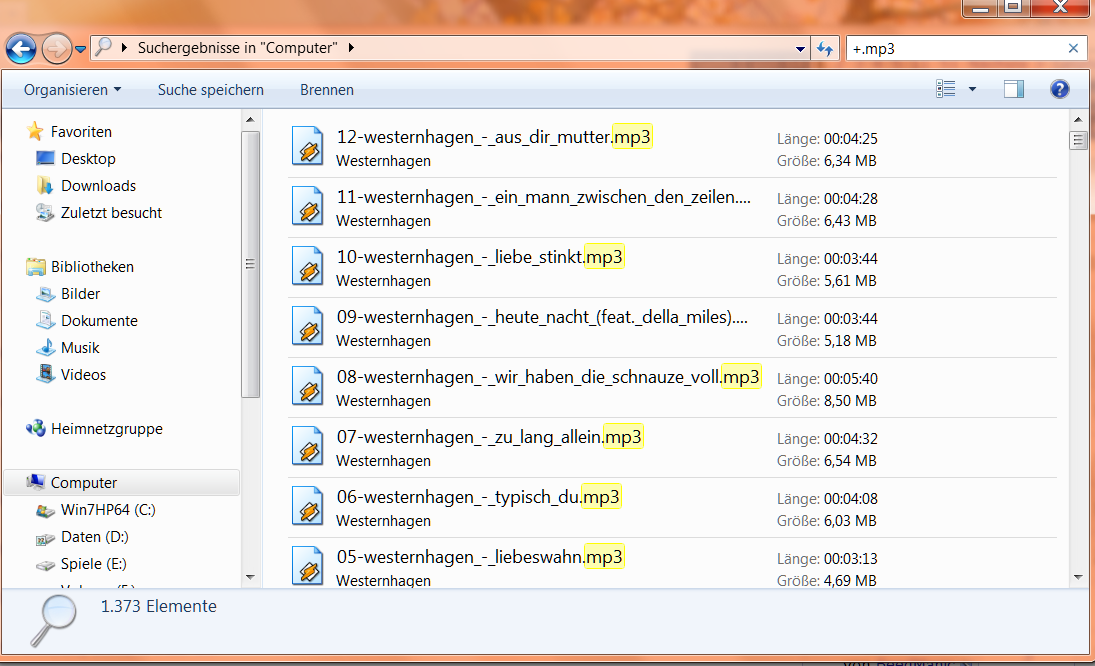Viewport: 1095px width, 666px height.
Task: Open drive Daten (D:)
Action: click(x=95, y=537)
